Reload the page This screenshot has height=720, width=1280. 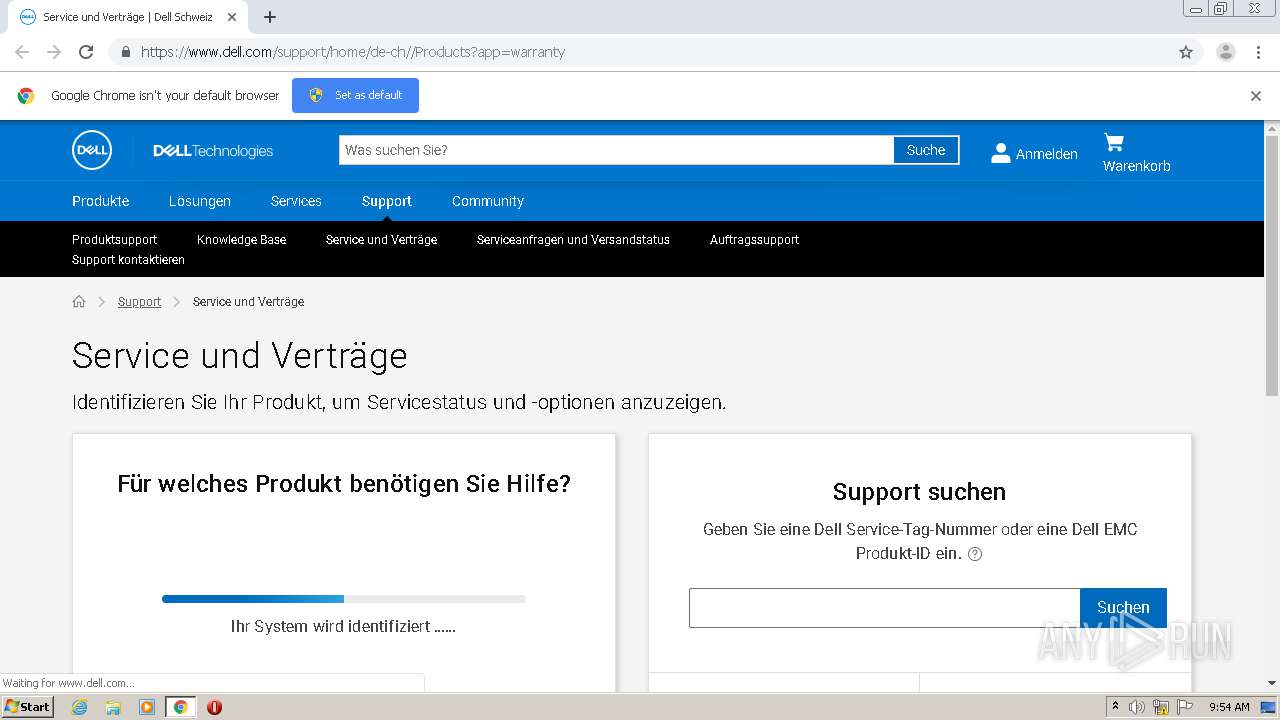pos(86,52)
